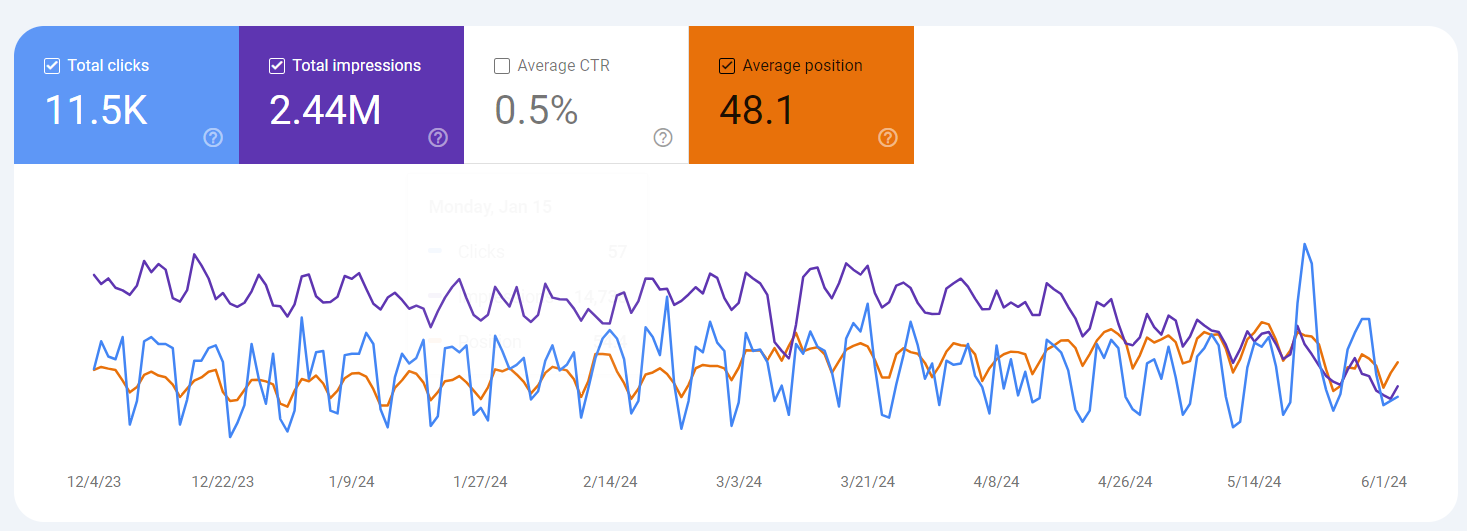This screenshot has width=1467, height=531.
Task: Select the 2.44M impressions figure
Action: (x=325, y=110)
